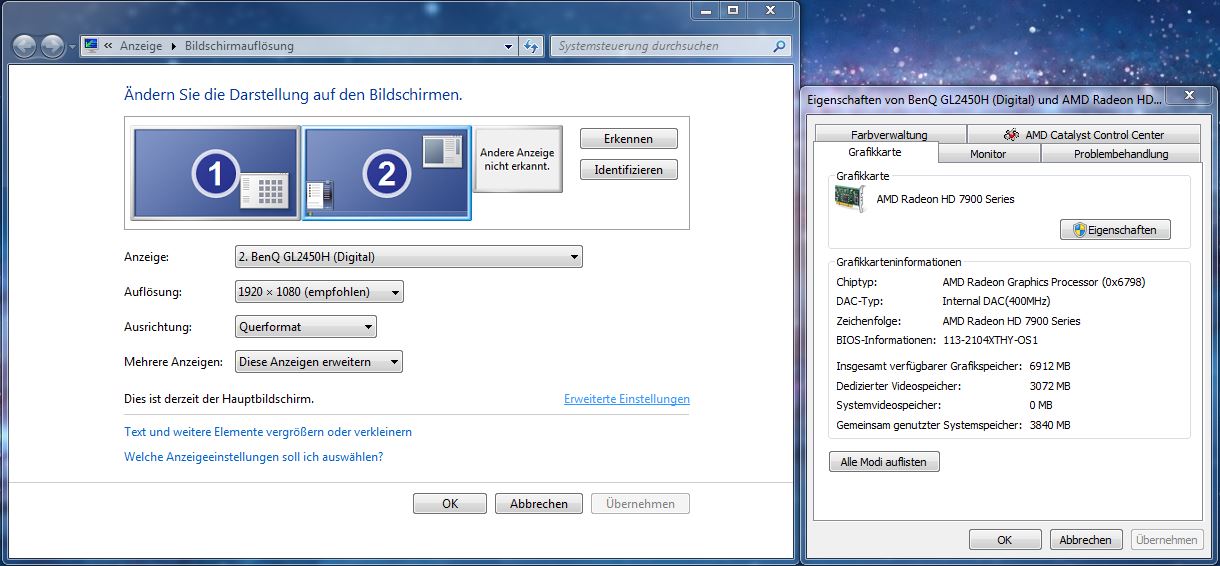Switch to the AMD Catalyst Control Center tab
The width and height of the screenshot is (1220, 566).
(x=1085, y=135)
